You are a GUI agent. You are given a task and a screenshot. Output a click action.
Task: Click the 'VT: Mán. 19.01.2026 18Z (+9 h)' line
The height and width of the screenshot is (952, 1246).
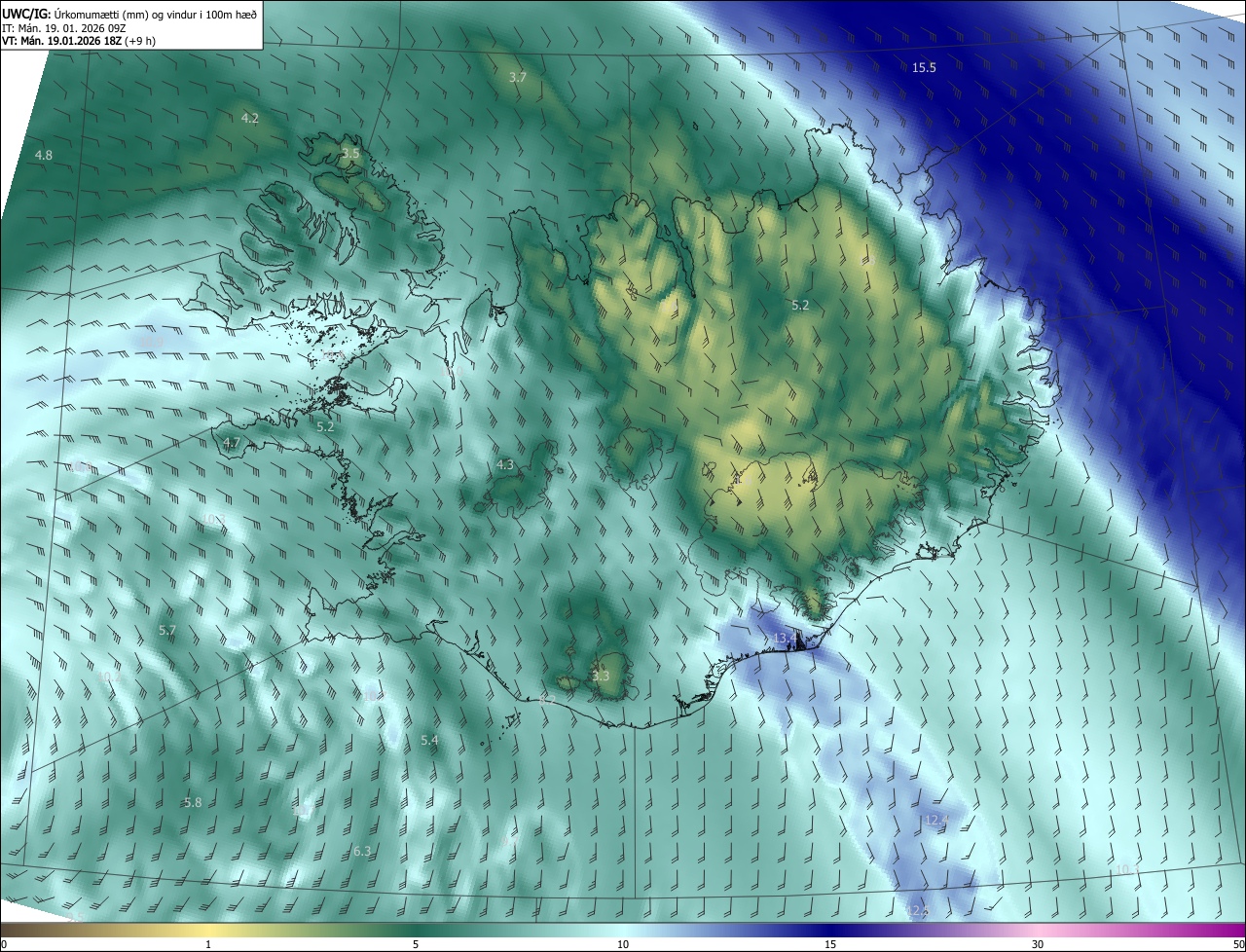pyautogui.click(x=79, y=40)
